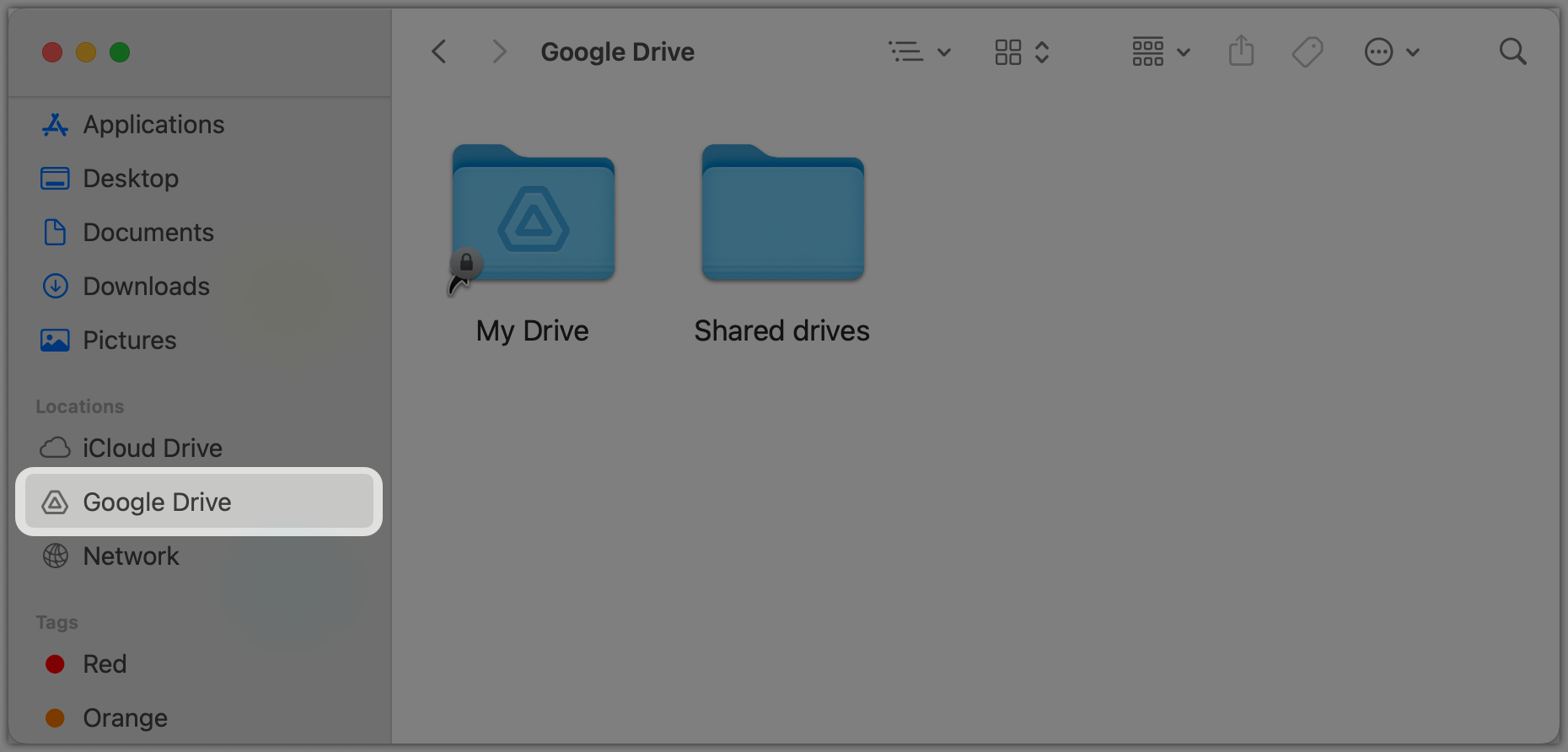Click the Edit Tags toolbar icon
This screenshot has height=752, width=1568.
pos(1308,52)
